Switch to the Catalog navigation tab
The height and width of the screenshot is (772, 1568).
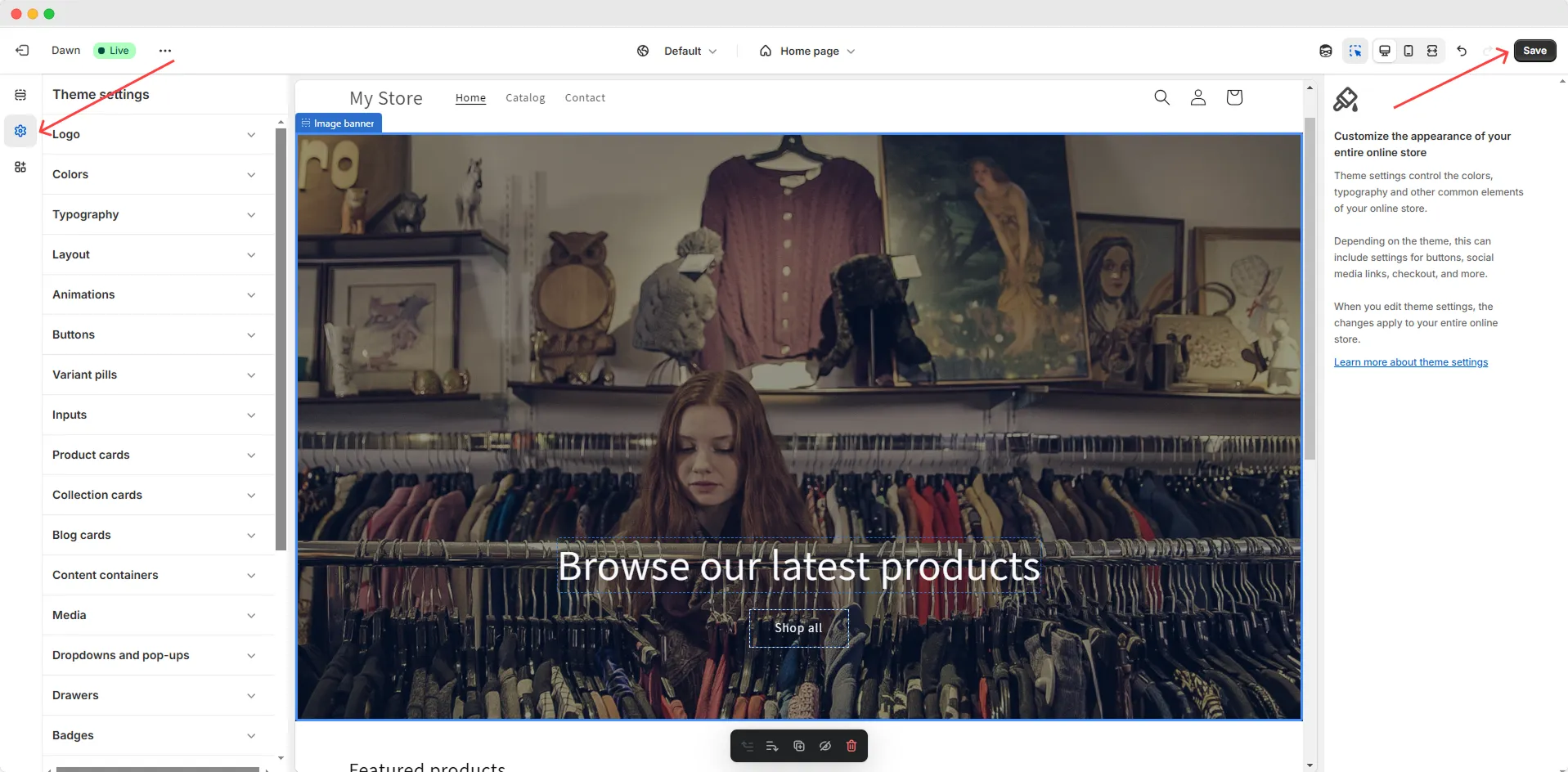[525, 97]
